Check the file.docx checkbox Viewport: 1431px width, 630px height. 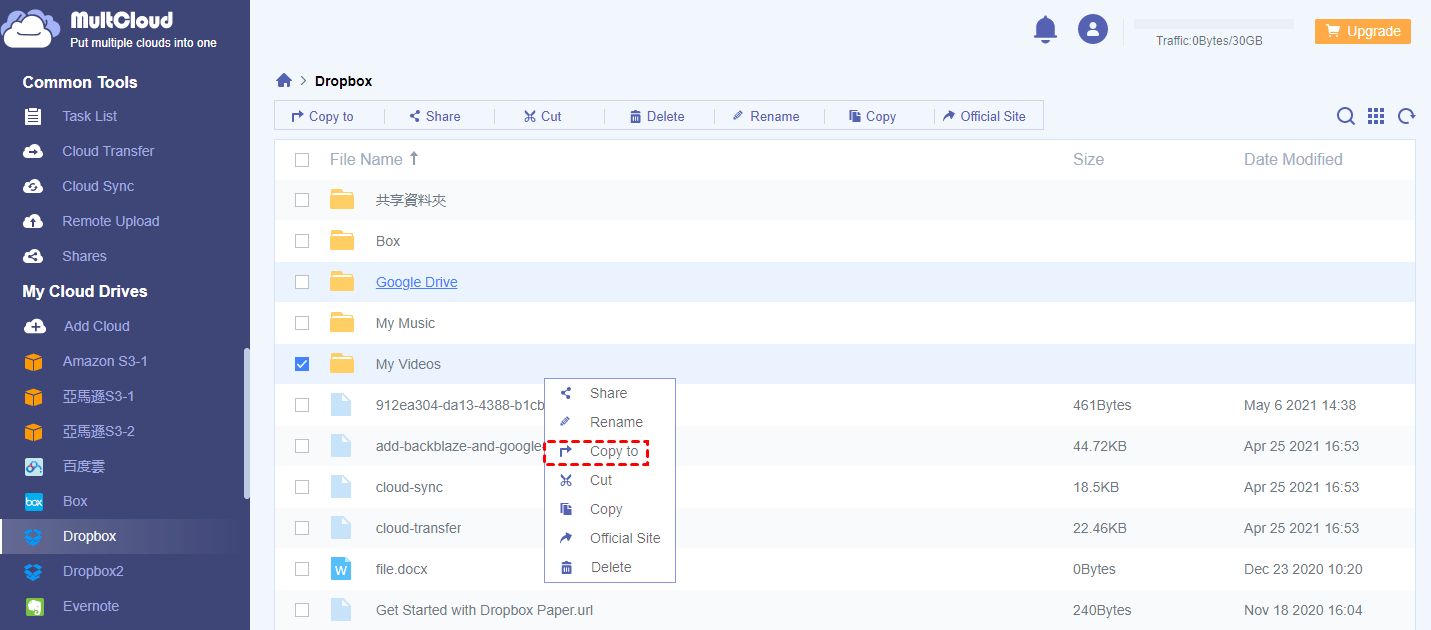302,569
